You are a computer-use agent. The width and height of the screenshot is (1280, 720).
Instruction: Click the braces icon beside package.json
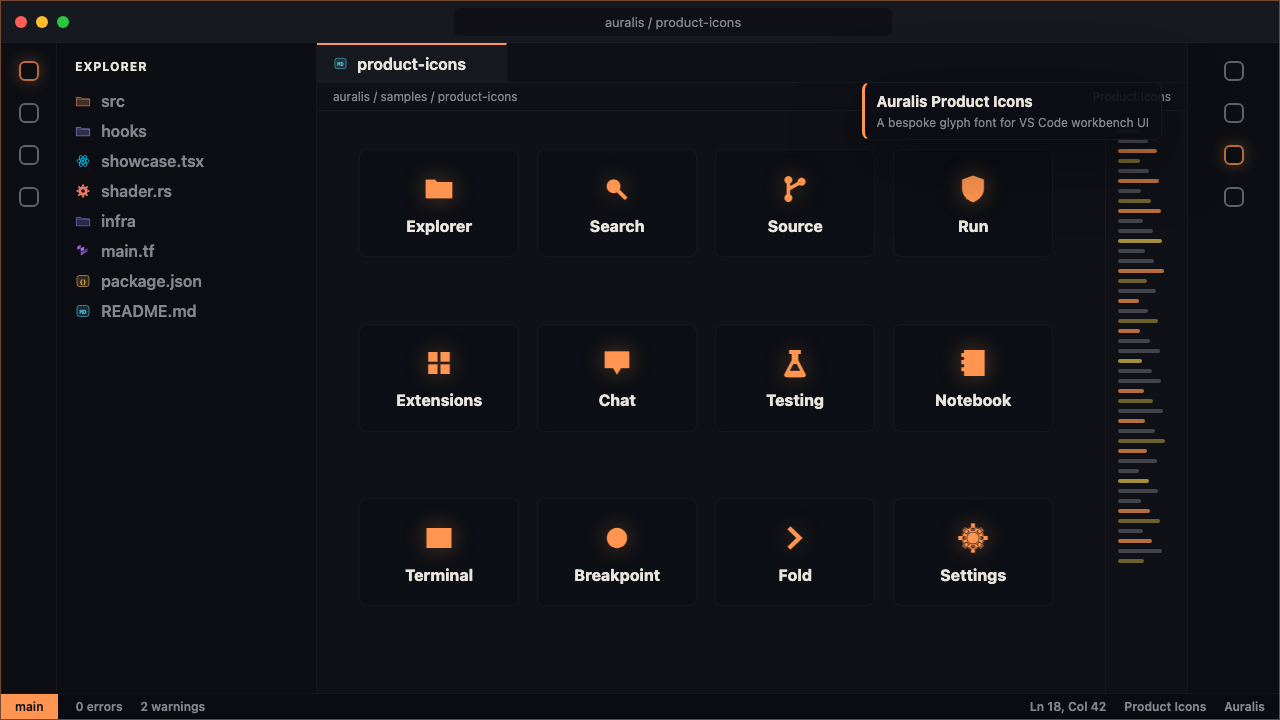pos(83,281)
